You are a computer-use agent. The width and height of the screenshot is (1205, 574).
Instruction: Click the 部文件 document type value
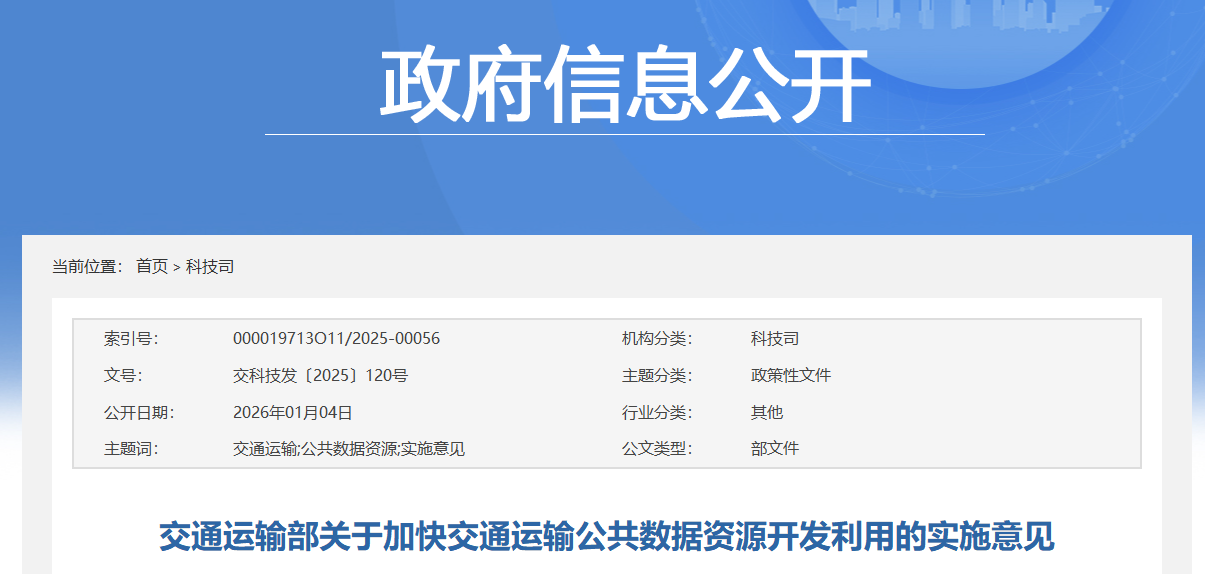tap(775, 449)
